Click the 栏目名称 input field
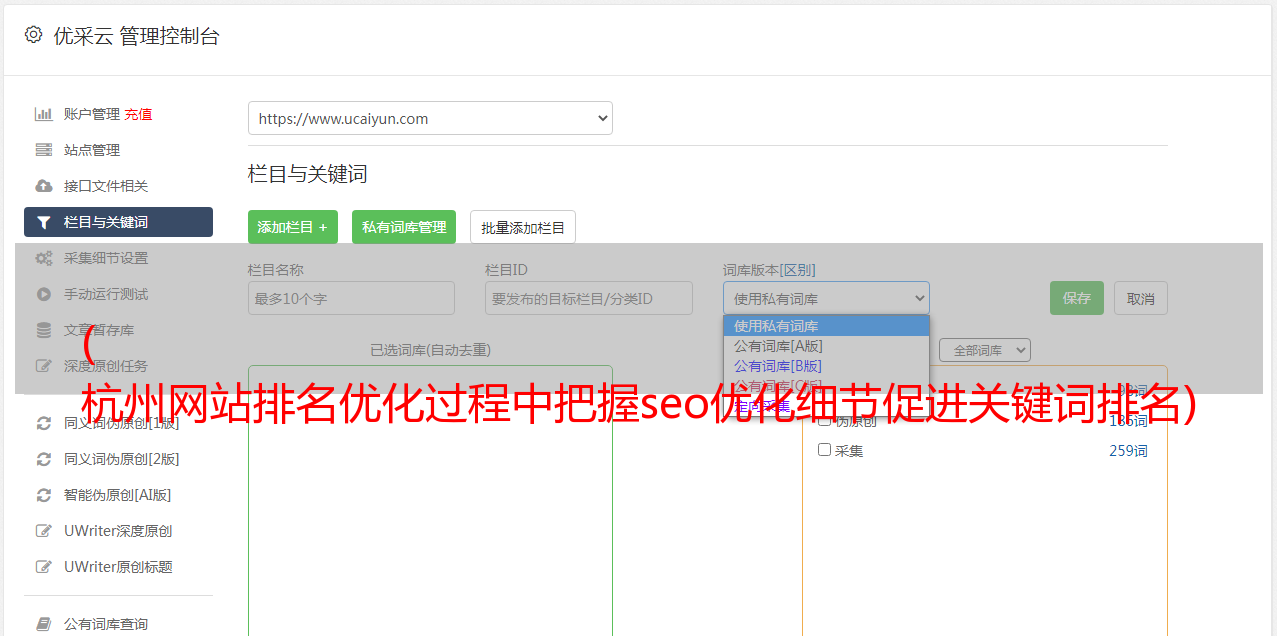Viewport: 1277px width, 636px height. click(x=351, y=298)
